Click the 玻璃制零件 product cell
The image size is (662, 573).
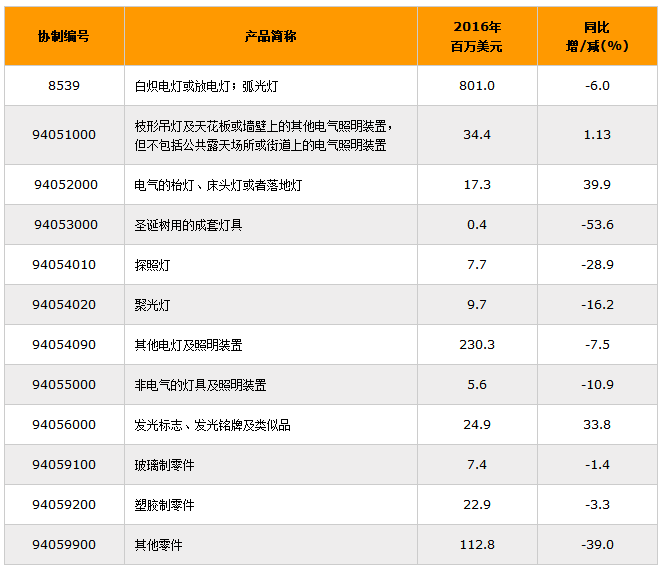tap(164, 465)
